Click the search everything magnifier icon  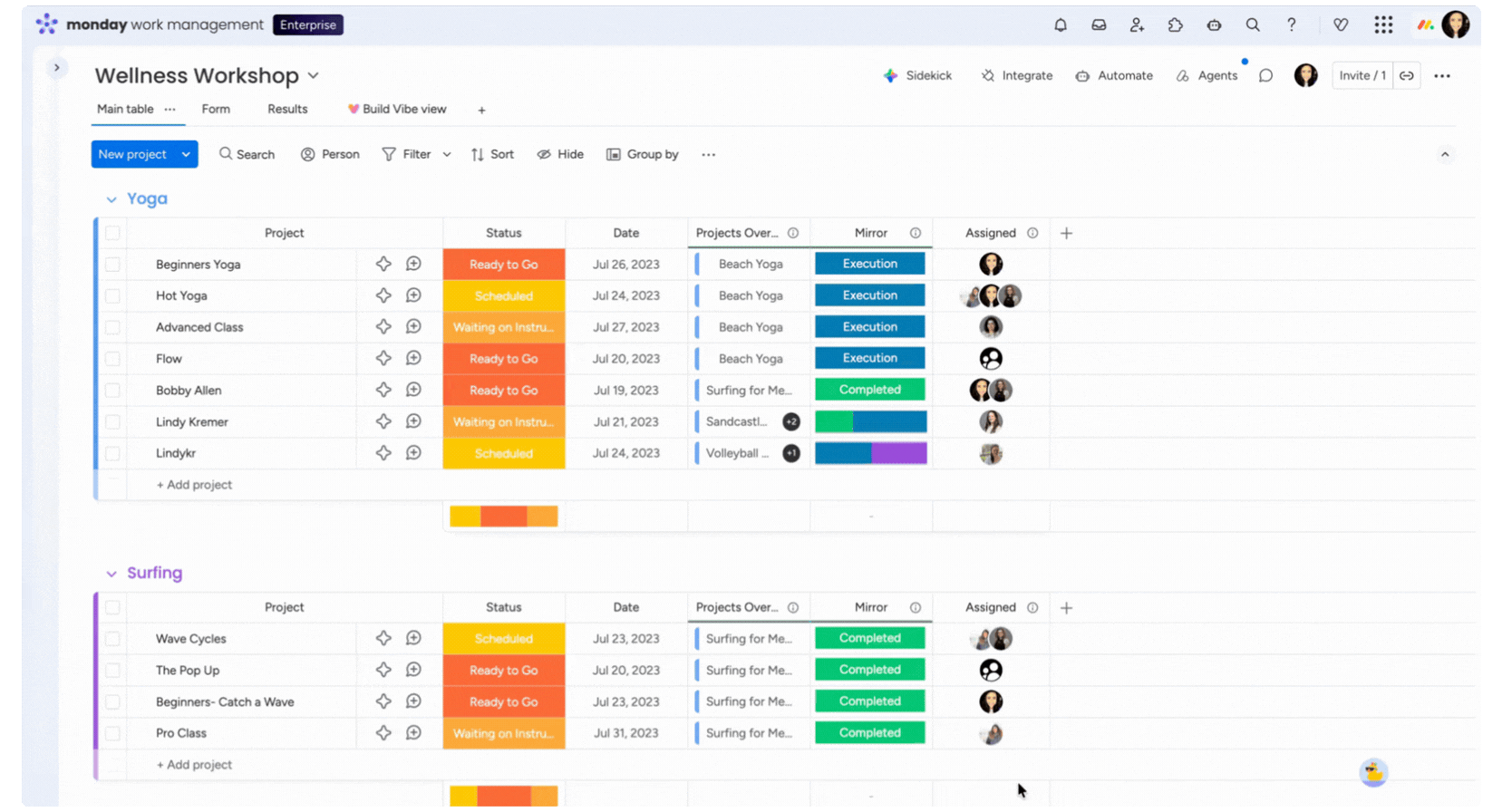pos(1253,25)
